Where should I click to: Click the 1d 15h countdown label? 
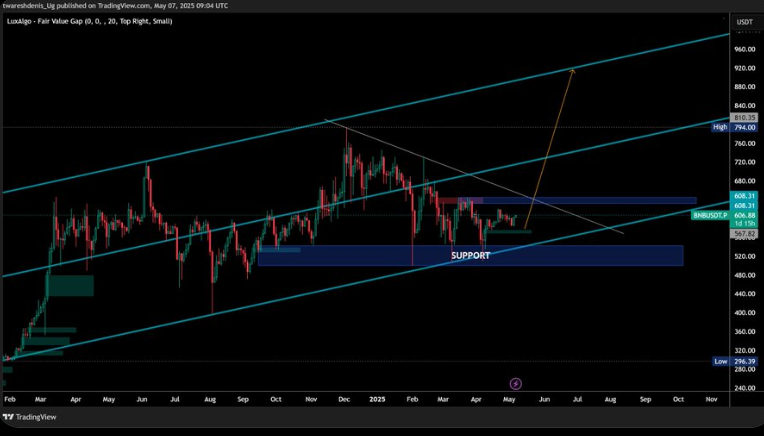point(744,223)
